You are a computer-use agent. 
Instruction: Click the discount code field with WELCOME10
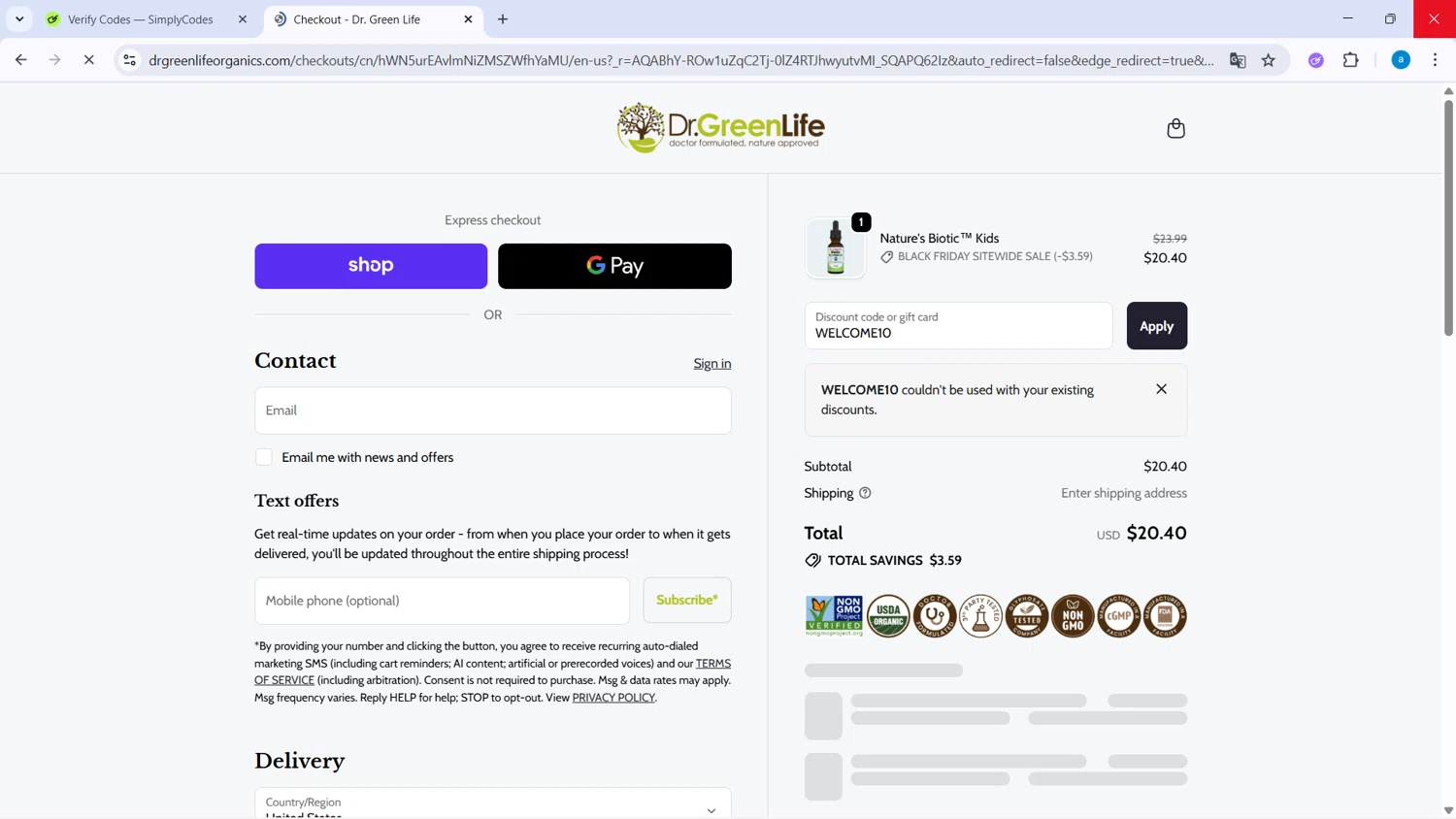[x=958, y=326]
